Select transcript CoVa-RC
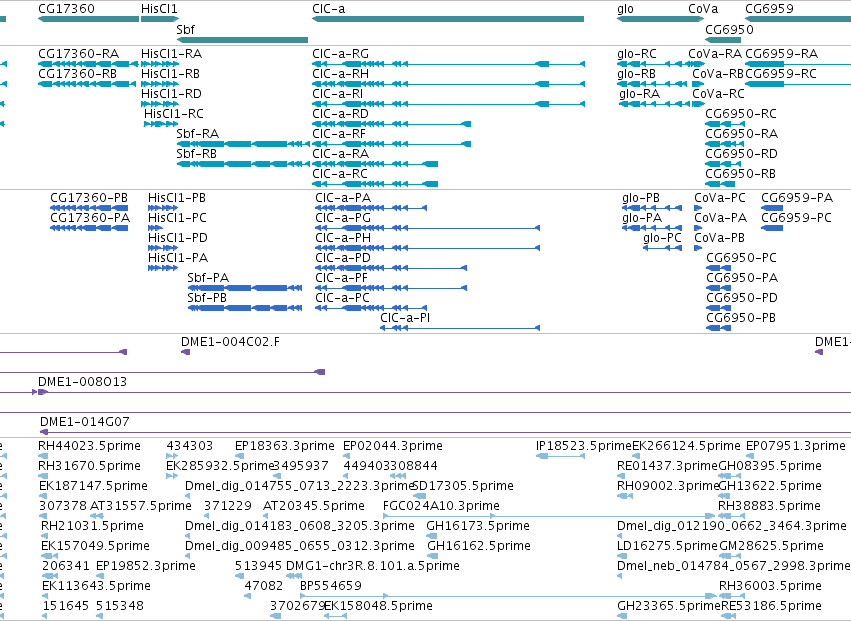The image size is (851, 621). [x=718, y=94]
